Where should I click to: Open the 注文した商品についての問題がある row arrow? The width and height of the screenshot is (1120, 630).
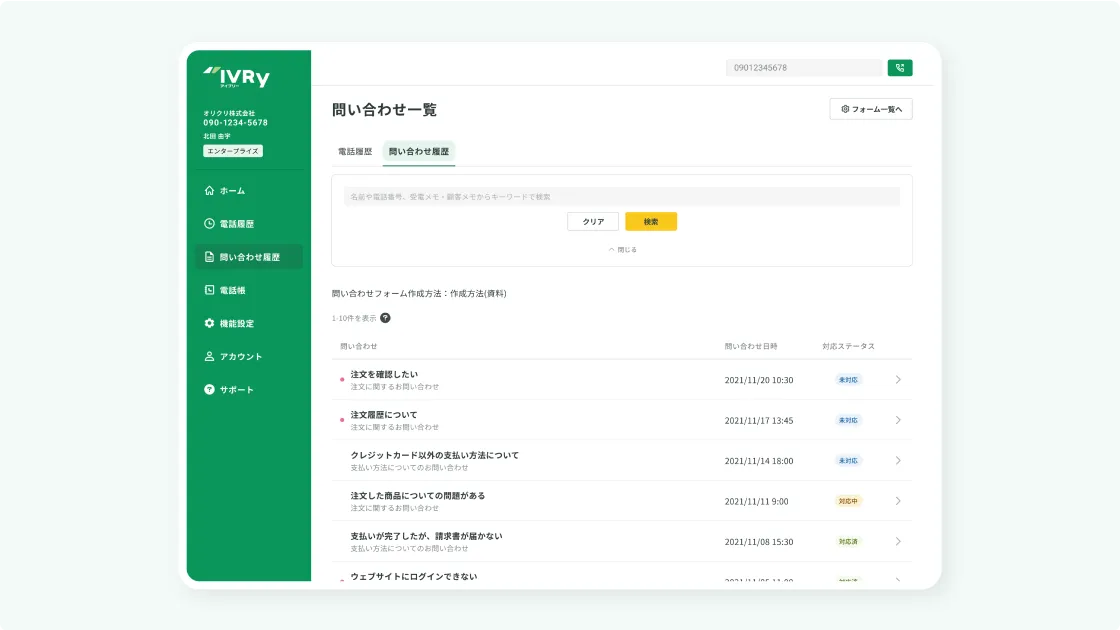tap(898, 501)
